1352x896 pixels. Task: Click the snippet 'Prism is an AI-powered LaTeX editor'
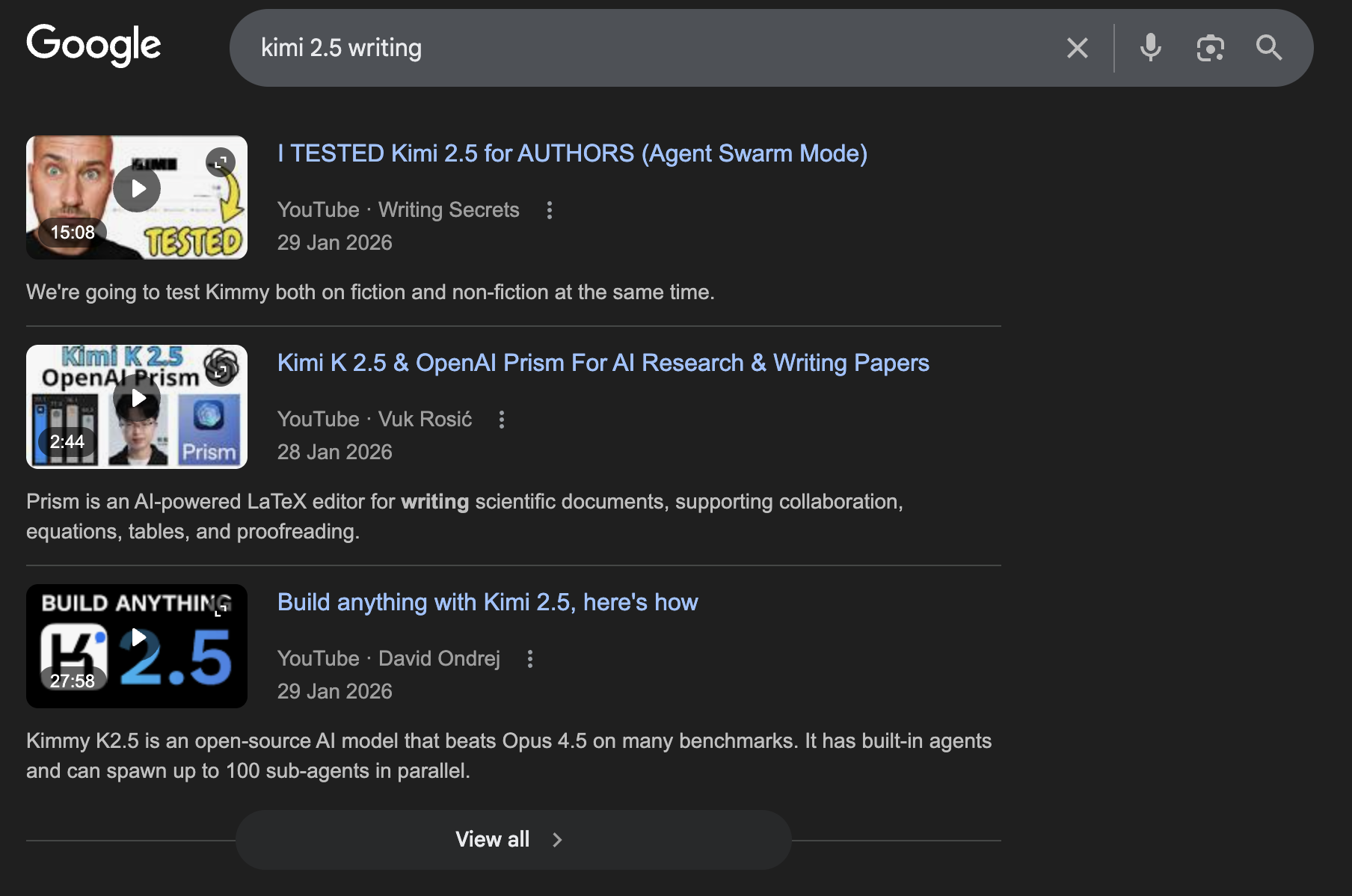tap(464, 517)
